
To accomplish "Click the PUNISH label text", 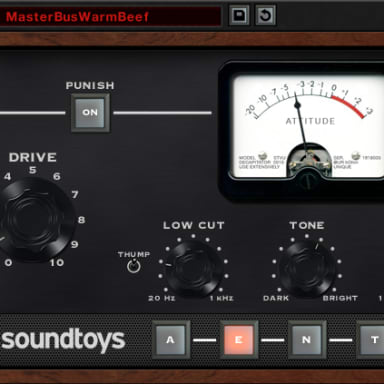I will pyautogui.click(x=90, y=86).
